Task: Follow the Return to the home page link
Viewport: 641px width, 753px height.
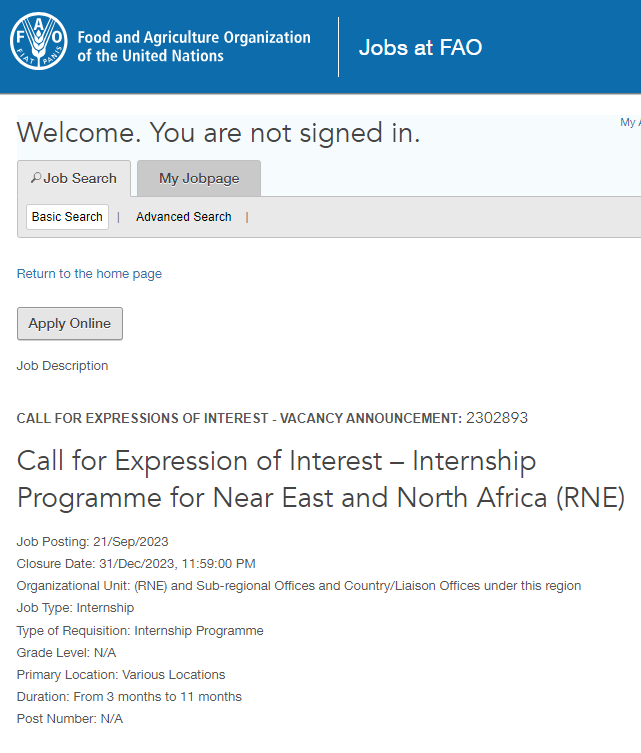Action: [x=89, y=274]
